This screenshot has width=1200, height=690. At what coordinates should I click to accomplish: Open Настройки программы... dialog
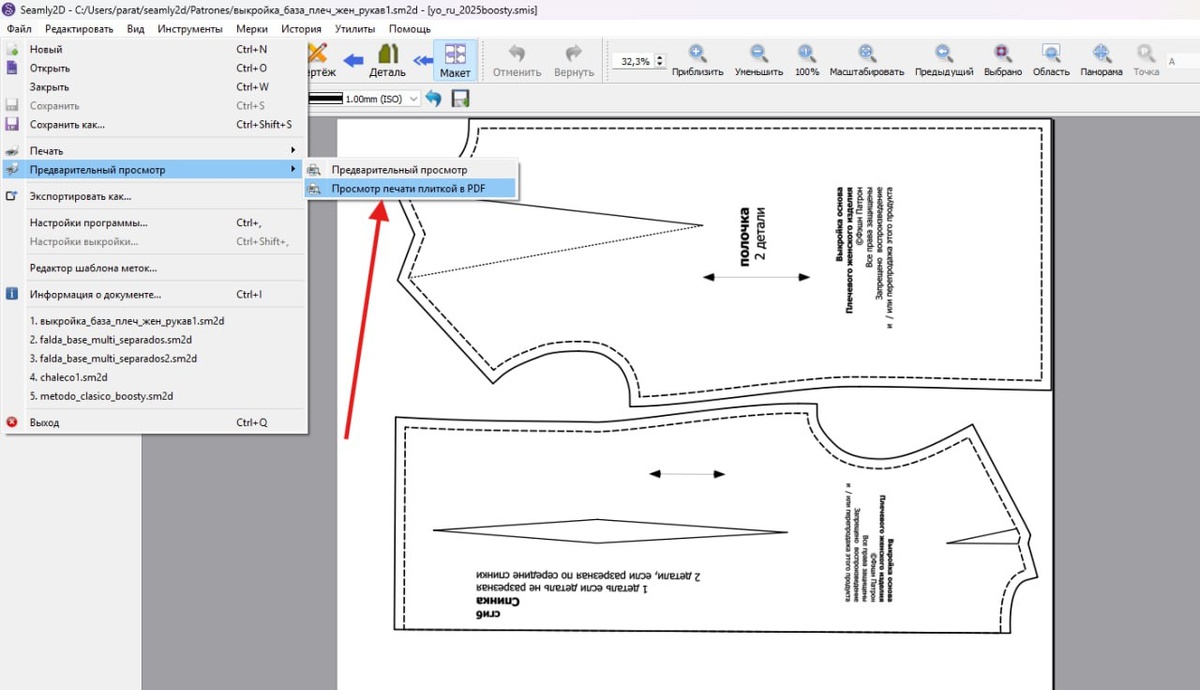154,223
